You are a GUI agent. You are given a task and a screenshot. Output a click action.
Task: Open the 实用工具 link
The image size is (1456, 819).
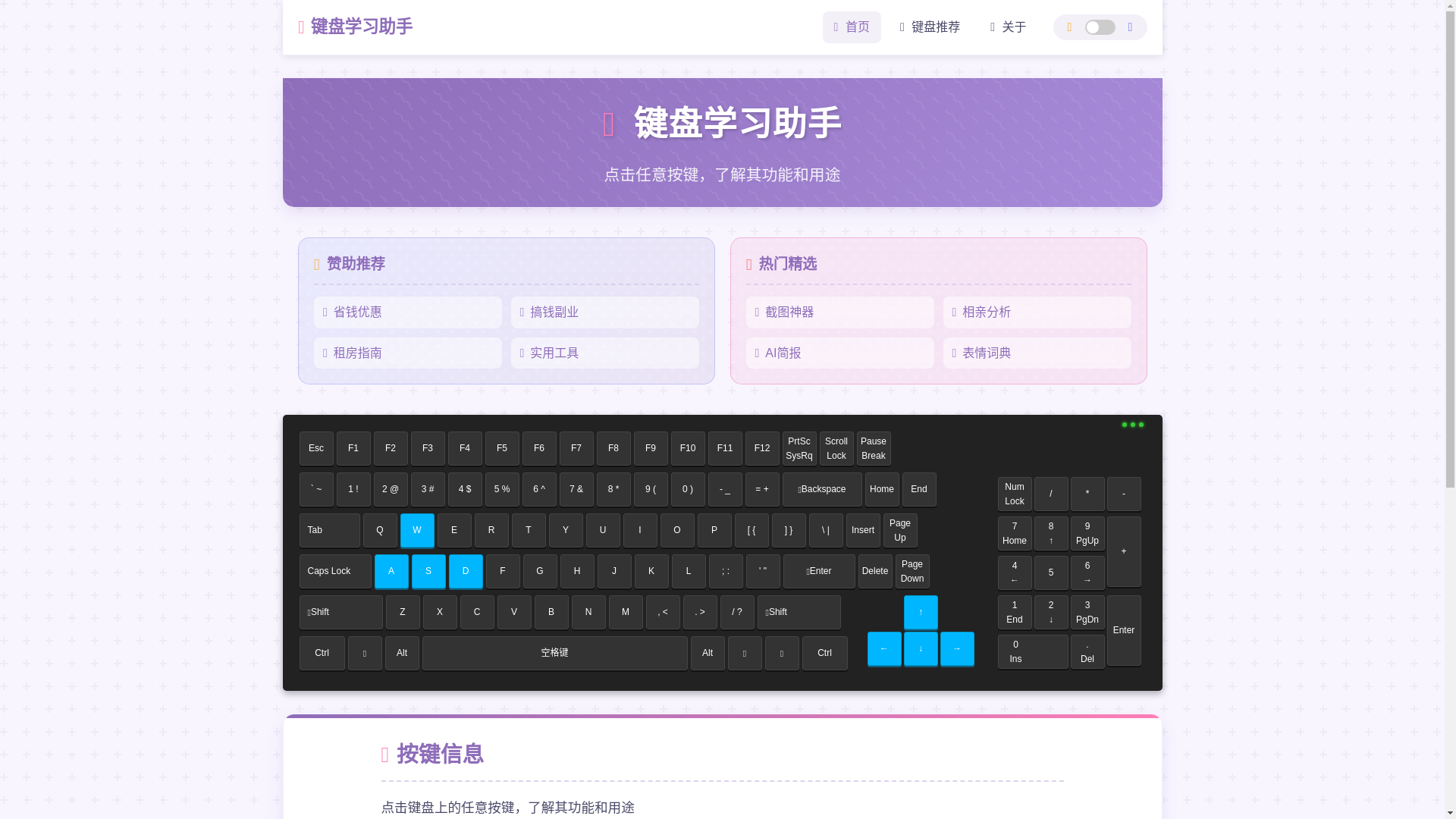(x=605, y=353)
